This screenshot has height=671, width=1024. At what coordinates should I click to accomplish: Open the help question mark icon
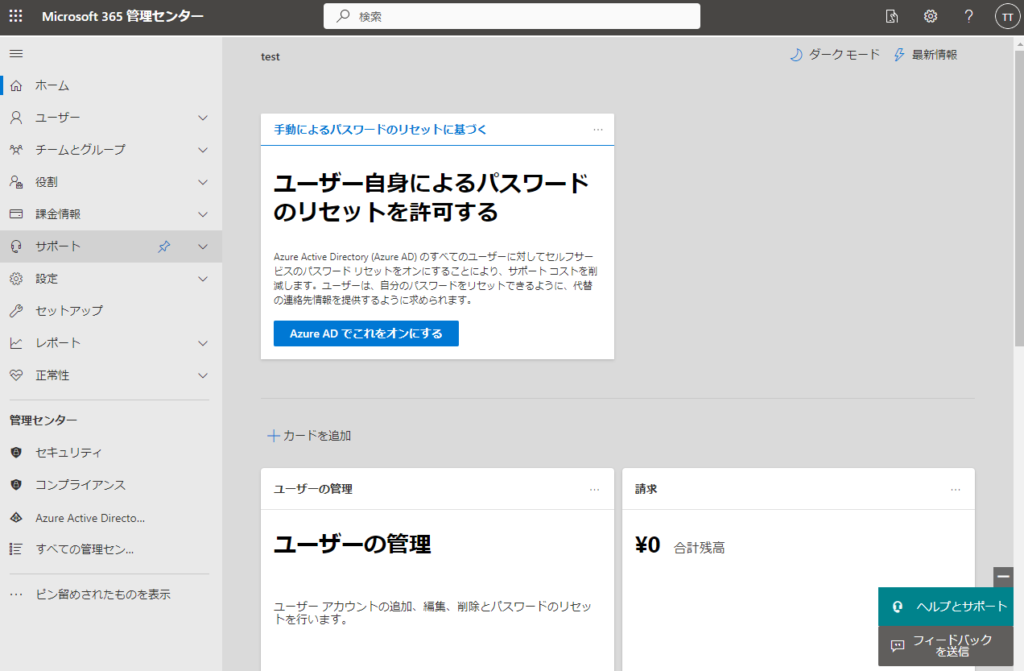click(968, 16)
